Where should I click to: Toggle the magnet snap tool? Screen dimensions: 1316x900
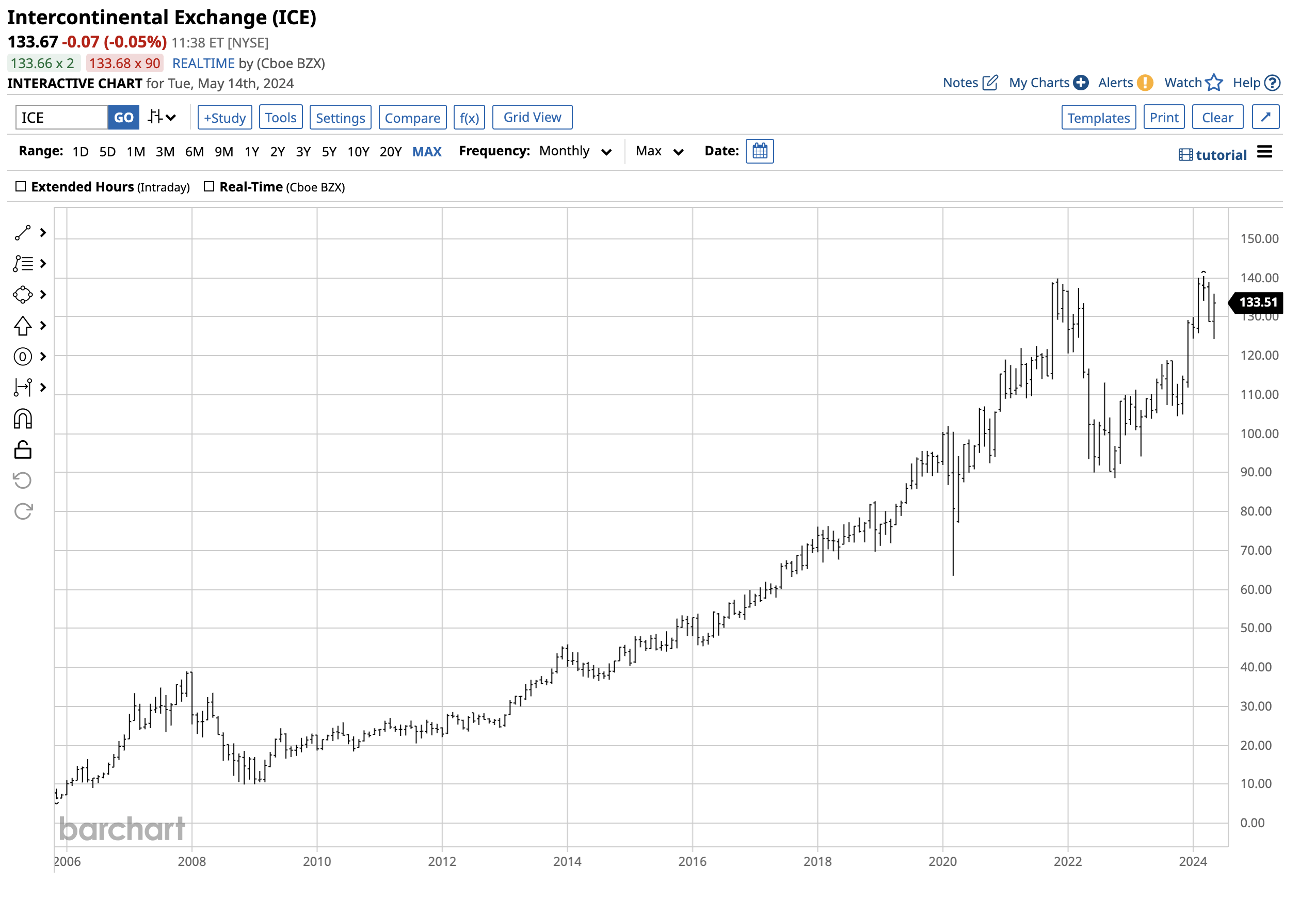23,418
